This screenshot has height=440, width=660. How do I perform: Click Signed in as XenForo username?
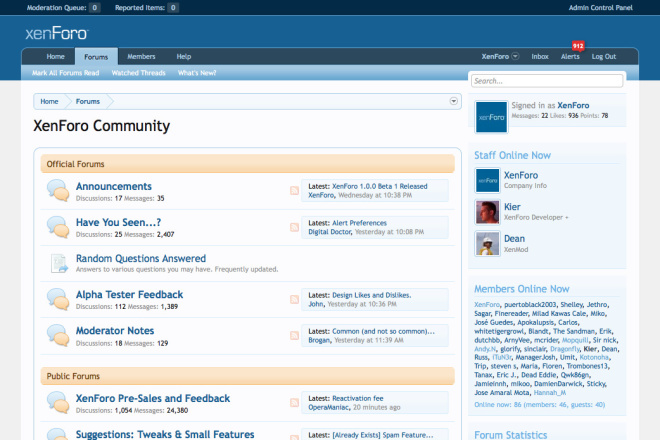[x=573, y=105]
